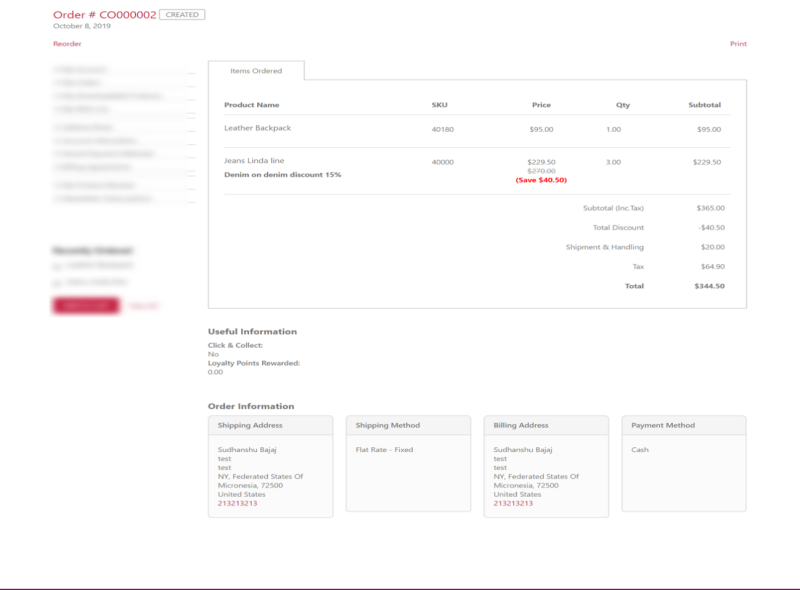
Task: Click the $95.00 price of Leather Backpack
Action: tap(541, 130)
